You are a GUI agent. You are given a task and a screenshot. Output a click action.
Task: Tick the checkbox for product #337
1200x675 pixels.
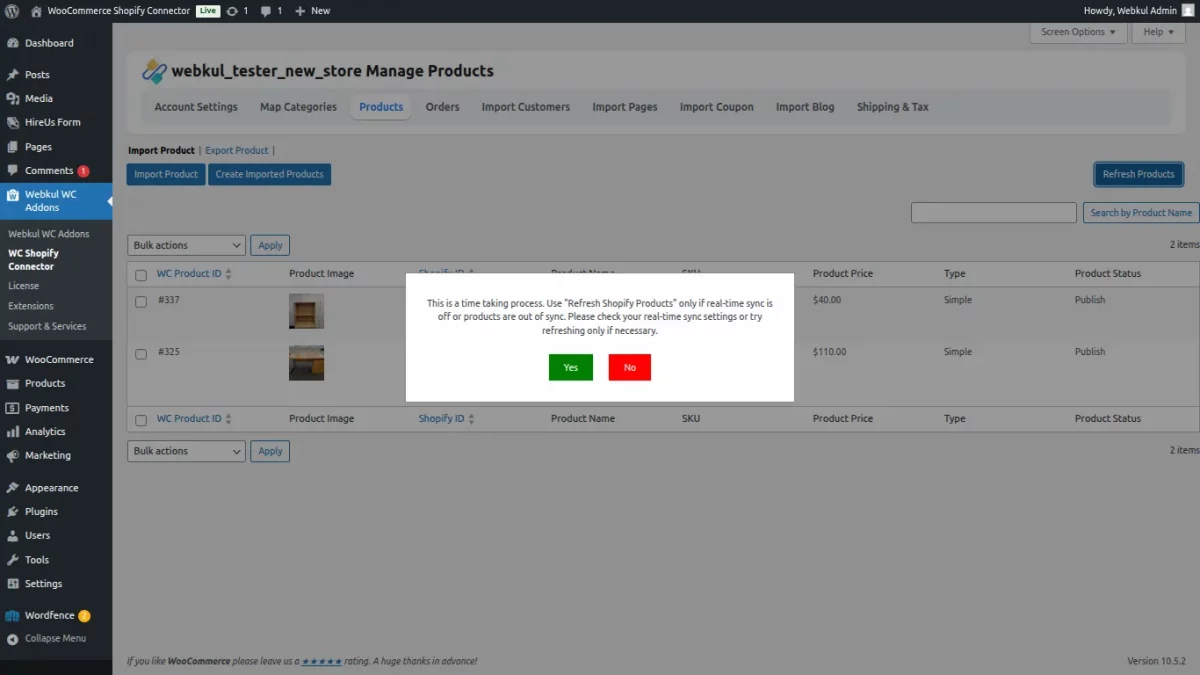pyautogui.click(x=140, y=300)
